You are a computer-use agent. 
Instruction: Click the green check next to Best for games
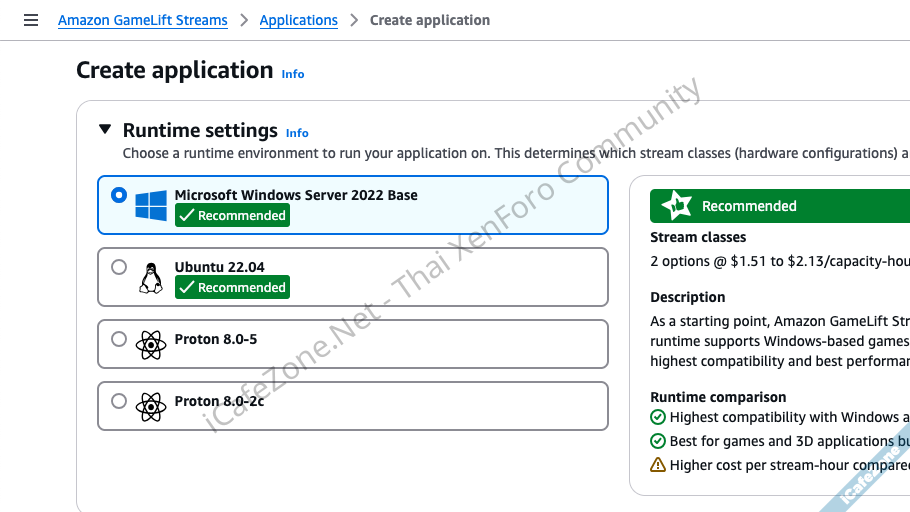click(658, 441)
